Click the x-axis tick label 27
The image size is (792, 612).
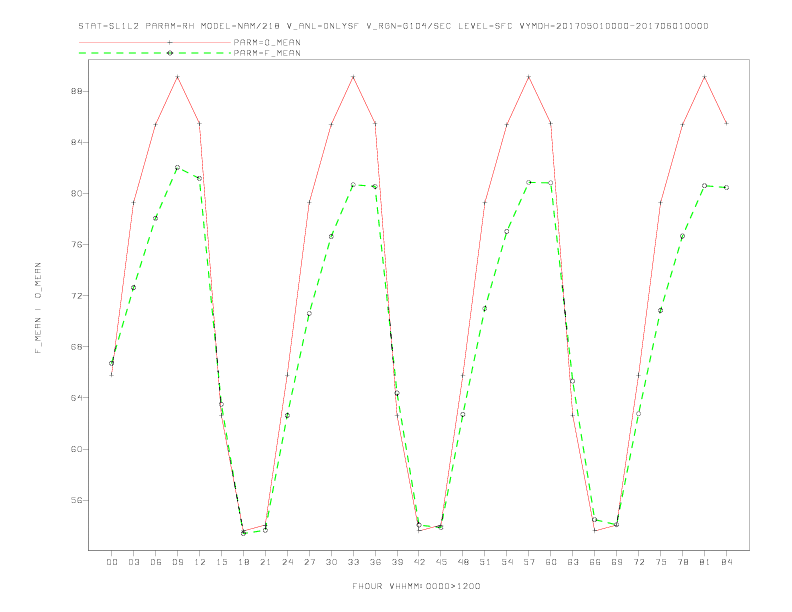(x=309, y=562)
